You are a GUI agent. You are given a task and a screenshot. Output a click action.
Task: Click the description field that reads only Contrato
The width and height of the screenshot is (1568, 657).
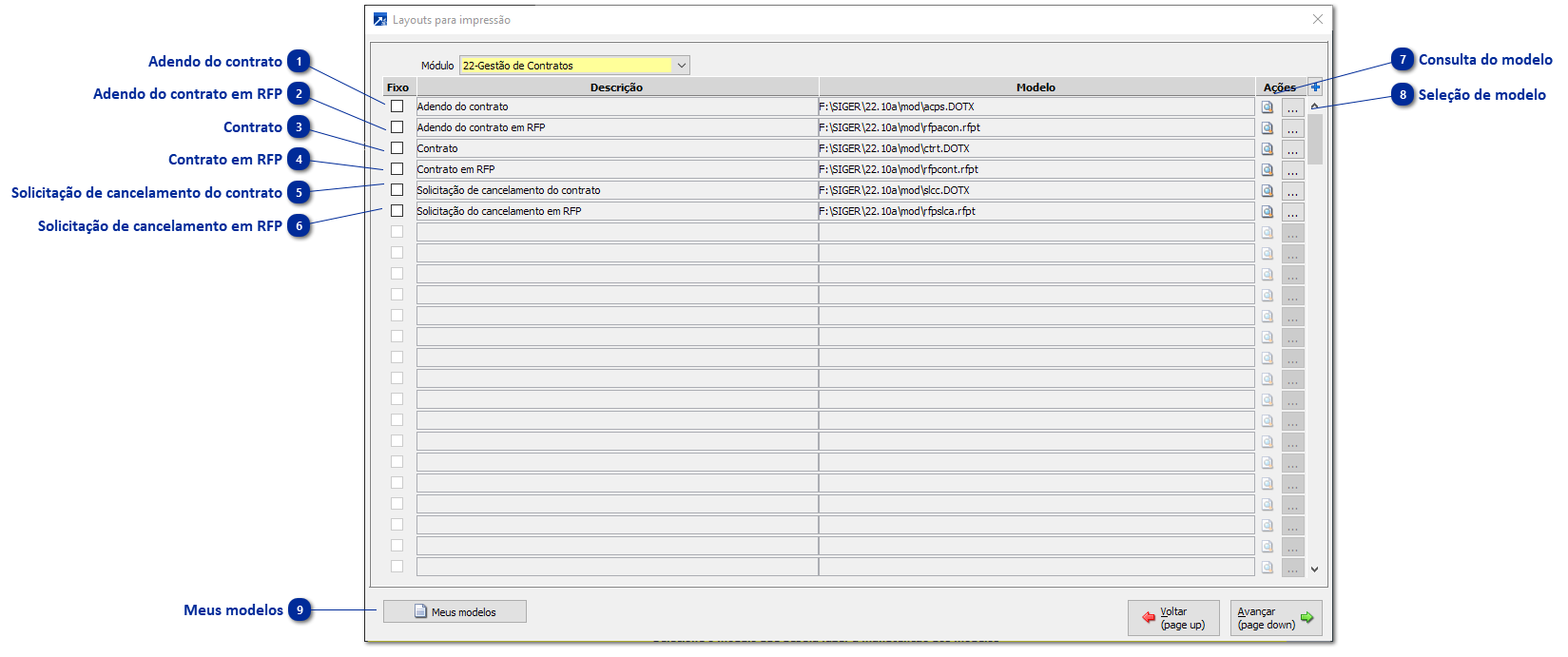617,148
